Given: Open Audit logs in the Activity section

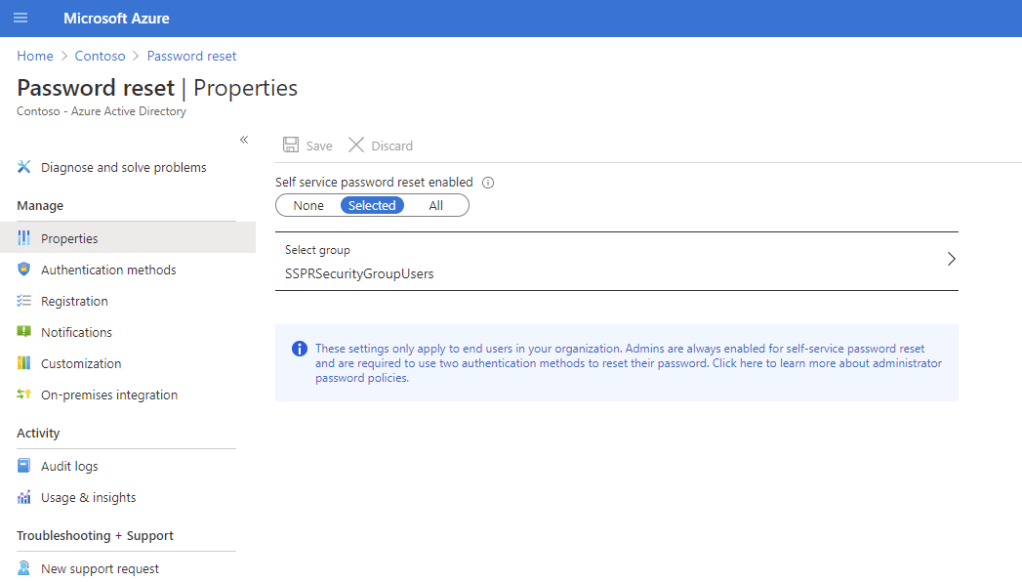Looking at the screenshot, I should pos(69,466).
